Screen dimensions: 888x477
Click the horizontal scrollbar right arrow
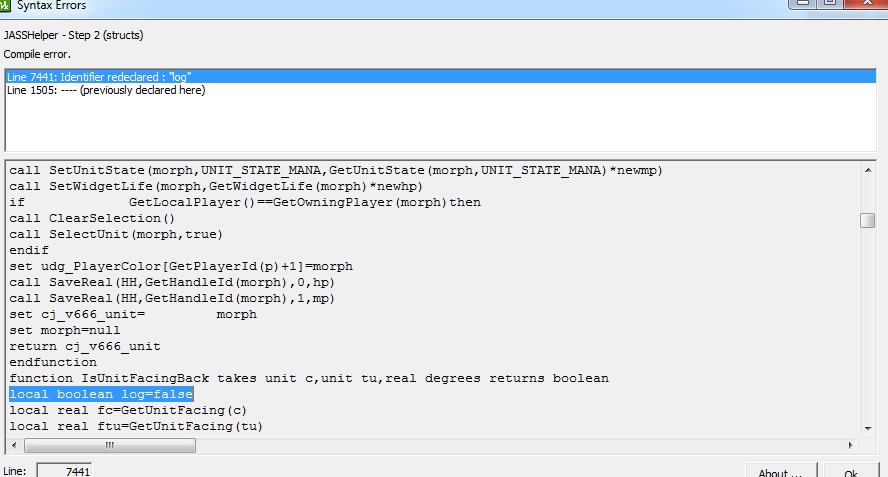(851, 445)
